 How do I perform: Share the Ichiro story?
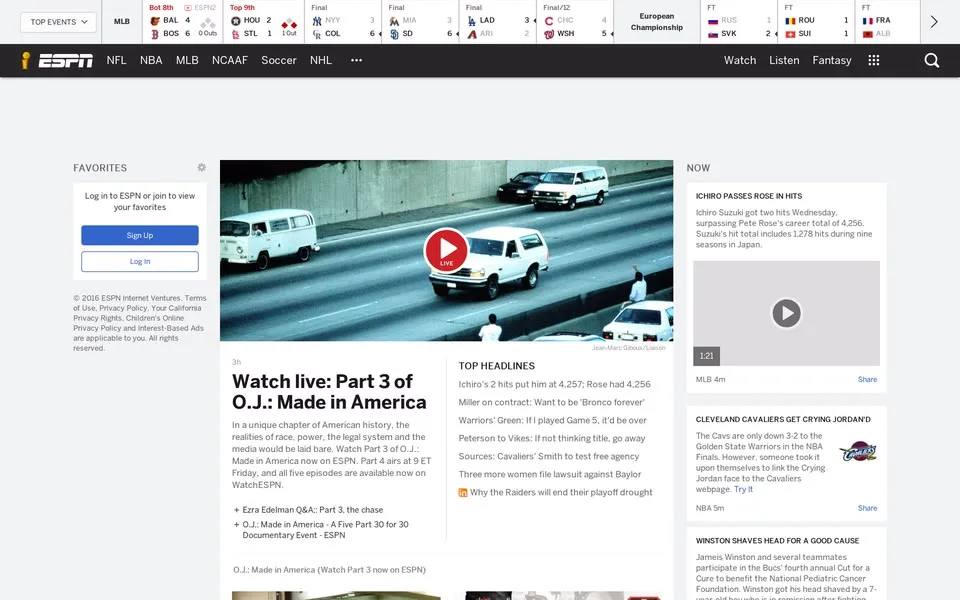pos(867,380)
